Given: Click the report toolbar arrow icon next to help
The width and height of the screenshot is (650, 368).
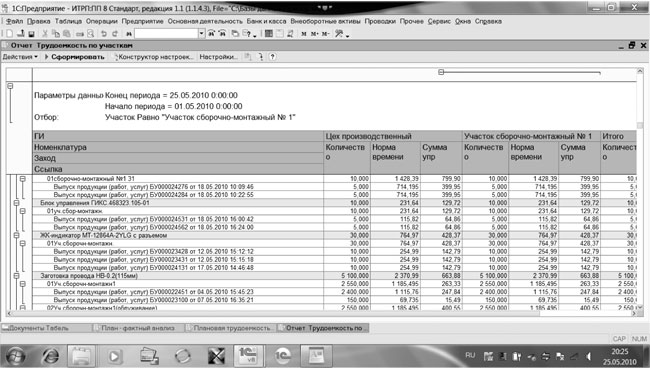Looking at the screenshot, I should 261,57.
